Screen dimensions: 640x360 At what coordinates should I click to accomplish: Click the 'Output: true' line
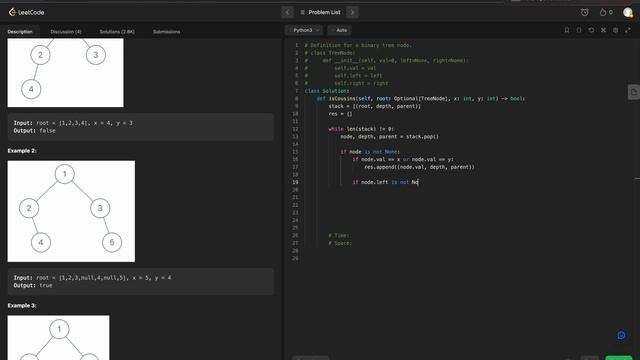[33, 285]
